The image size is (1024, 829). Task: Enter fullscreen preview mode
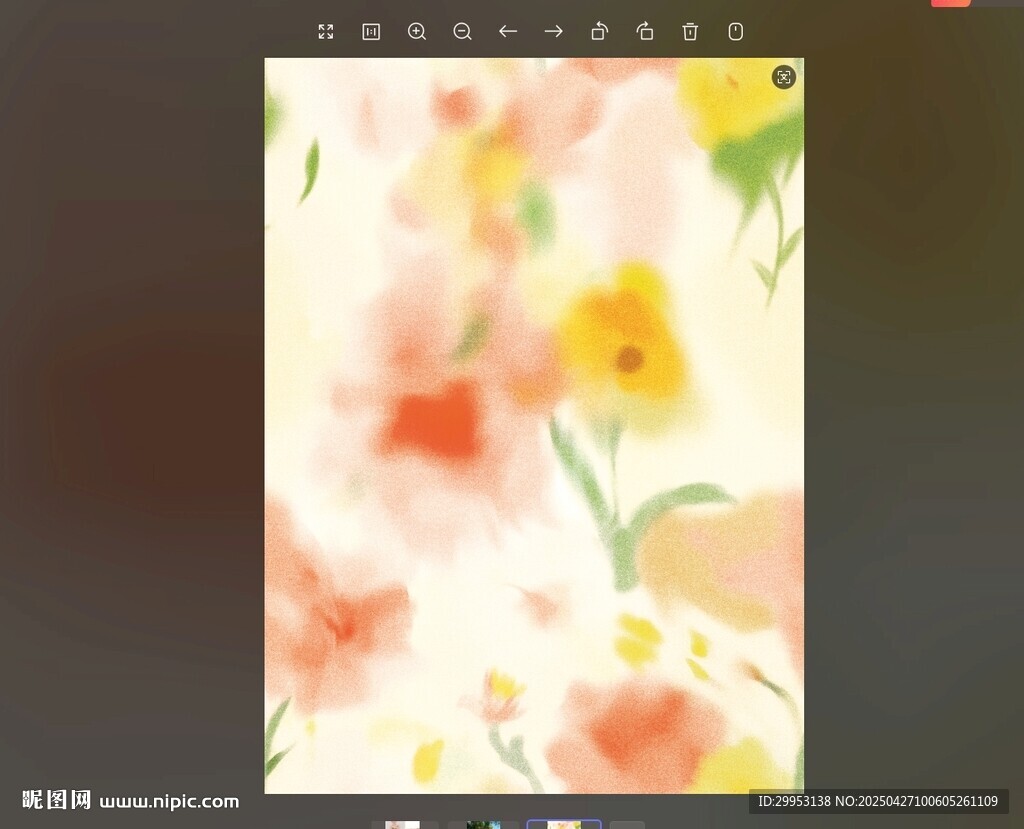[x=325, y=31]
